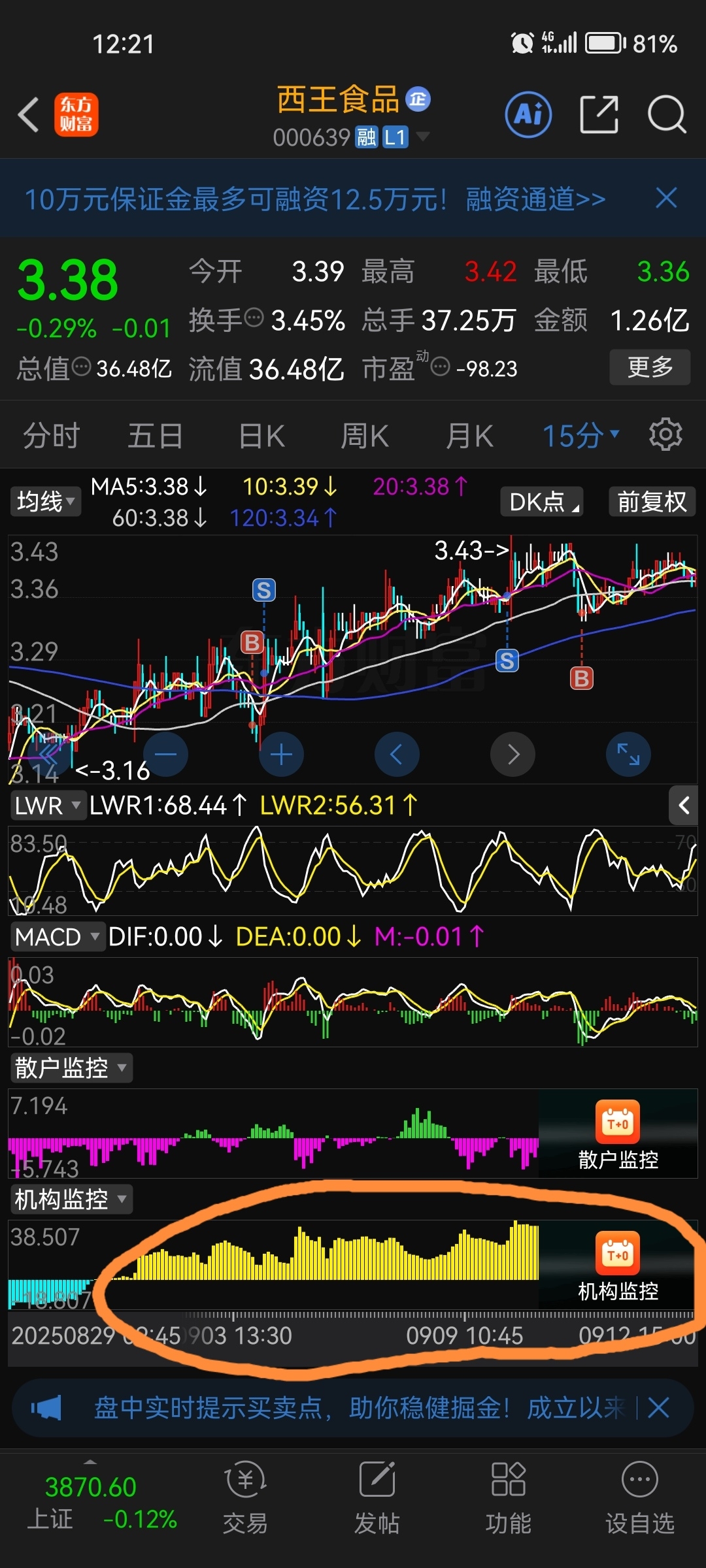Collapse side panel with left chevron
706x1568 pixels.
pos(684,806)
